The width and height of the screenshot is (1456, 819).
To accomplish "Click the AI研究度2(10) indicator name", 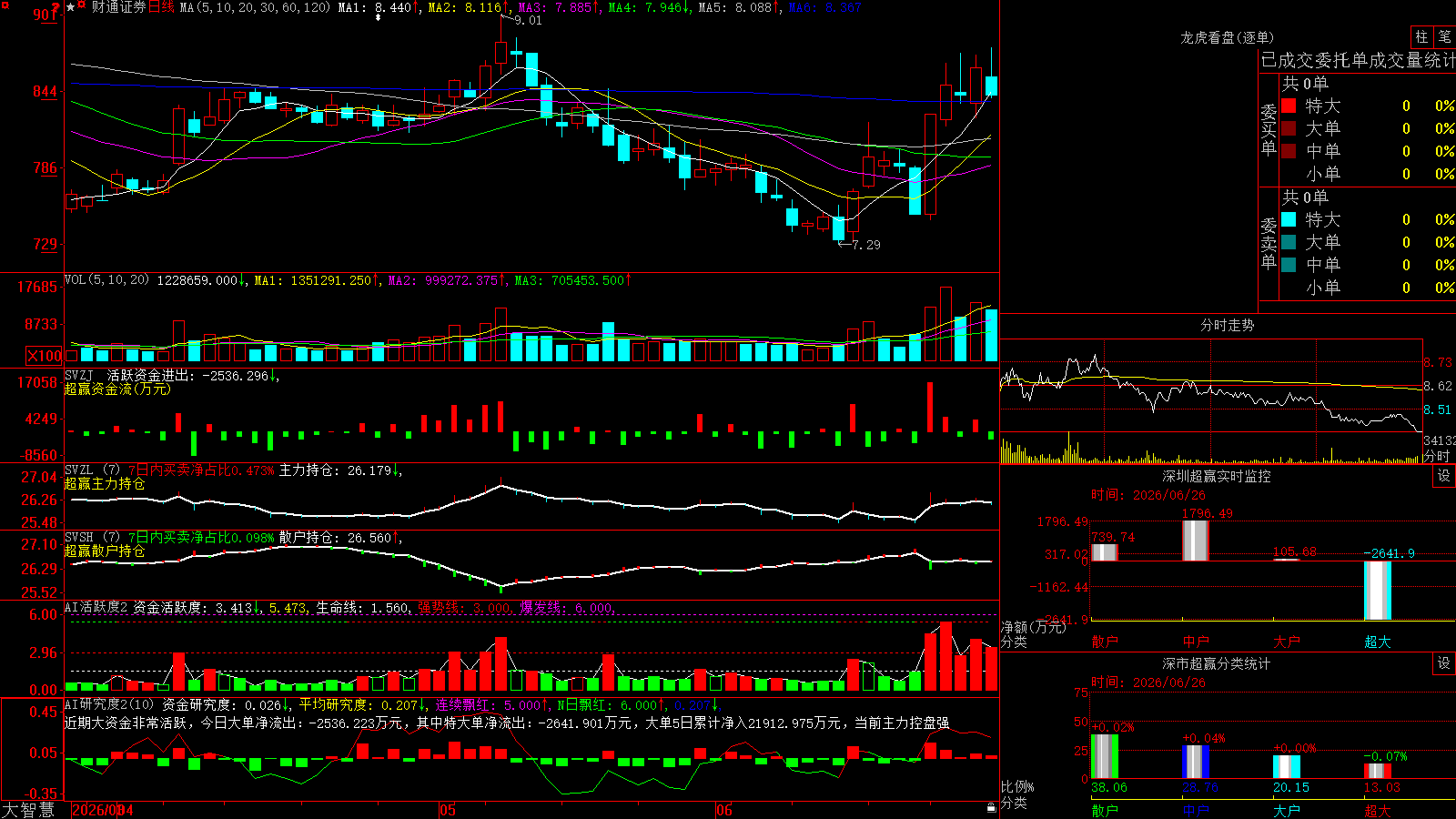I will tap(110, 704).
